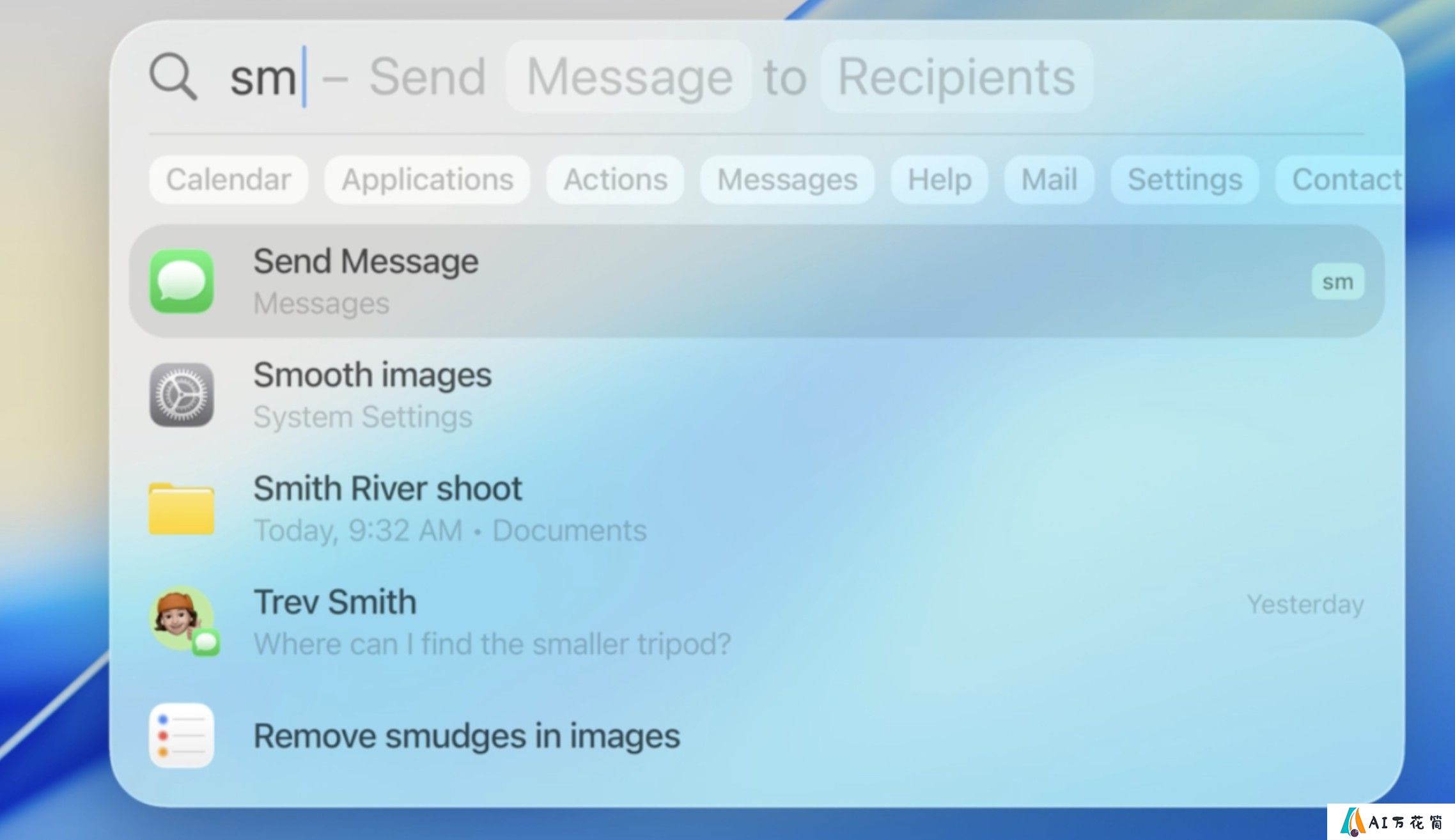Choose the Help filter chip
This screenshot has width=1455, height=840.
pyautogui.click(x=940, y=180)
